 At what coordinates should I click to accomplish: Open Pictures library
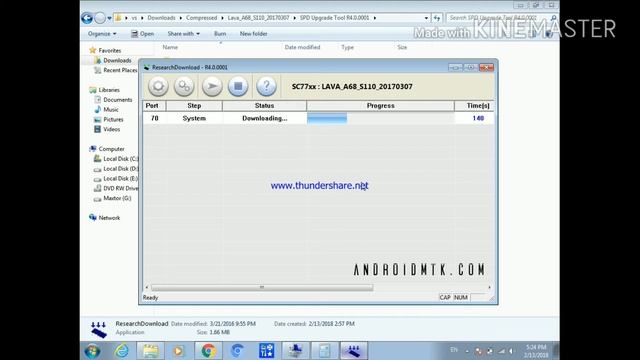[113, 120]
